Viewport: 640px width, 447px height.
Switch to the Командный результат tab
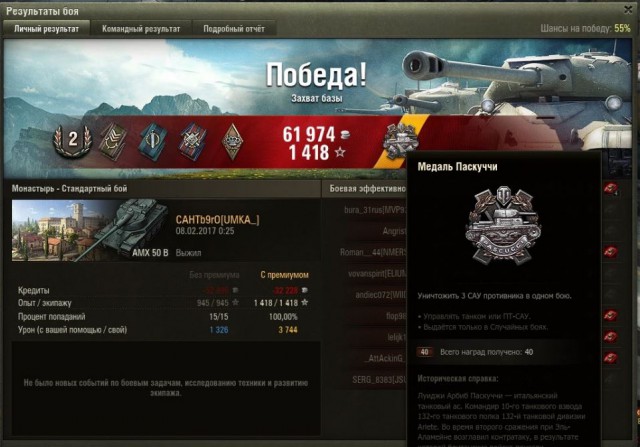[x=141, y=29]
